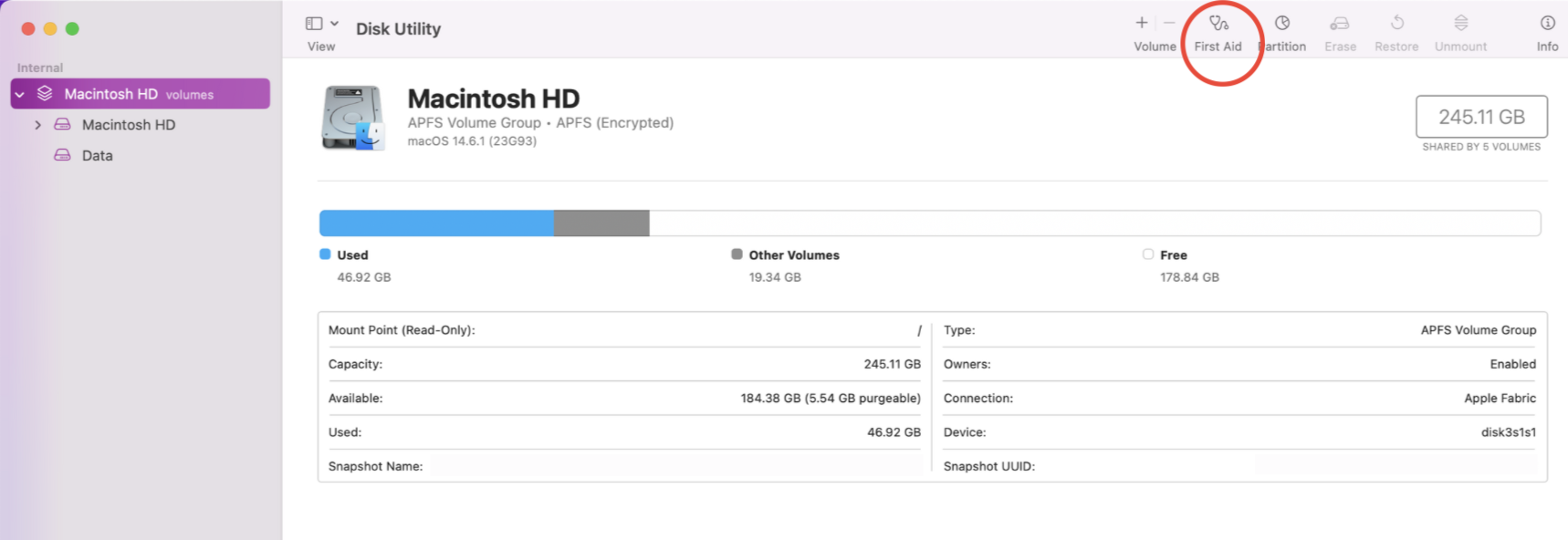Click the blue Used storage bar segment
Image resolution: width=1568 pixels, height=540 pixels.
click(436, 223)
